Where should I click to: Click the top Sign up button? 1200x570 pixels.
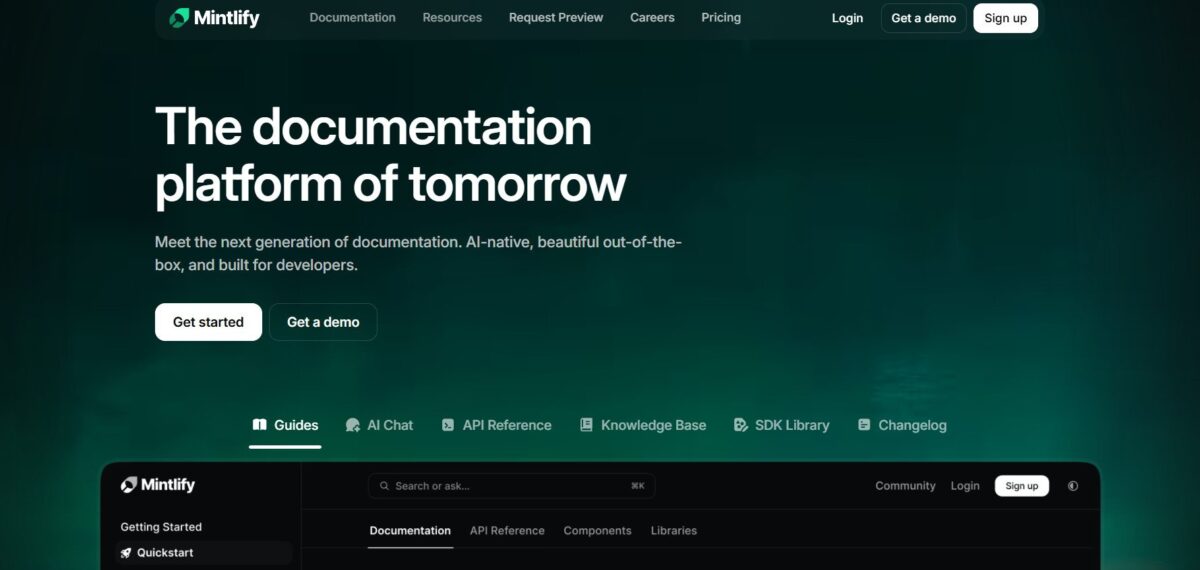(x=1005, y=18)
